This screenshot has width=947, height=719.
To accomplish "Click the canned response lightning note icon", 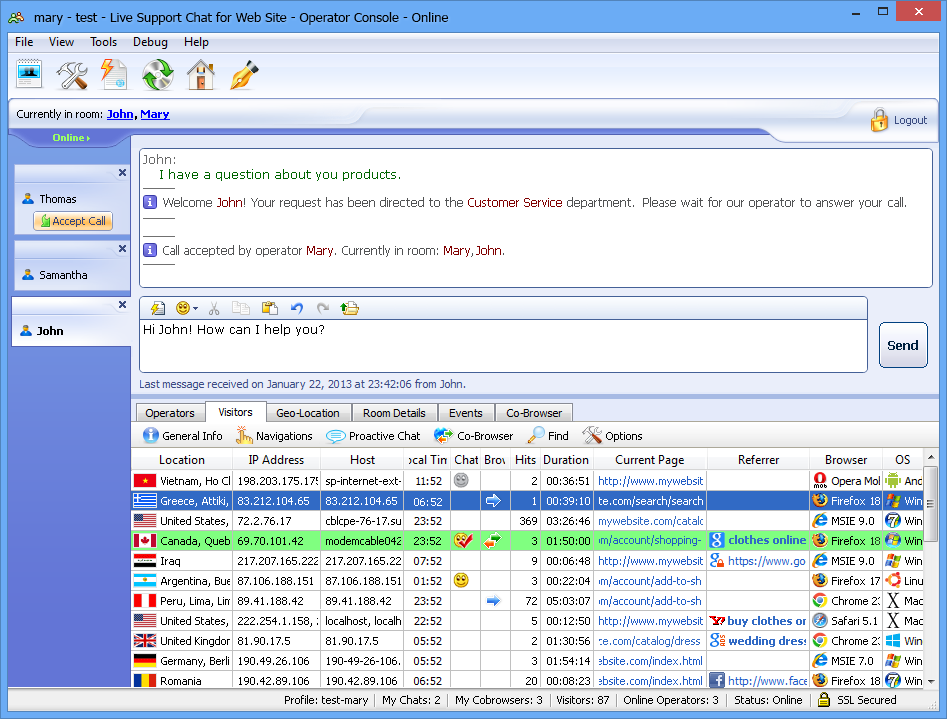I will (x=158, y=308).
